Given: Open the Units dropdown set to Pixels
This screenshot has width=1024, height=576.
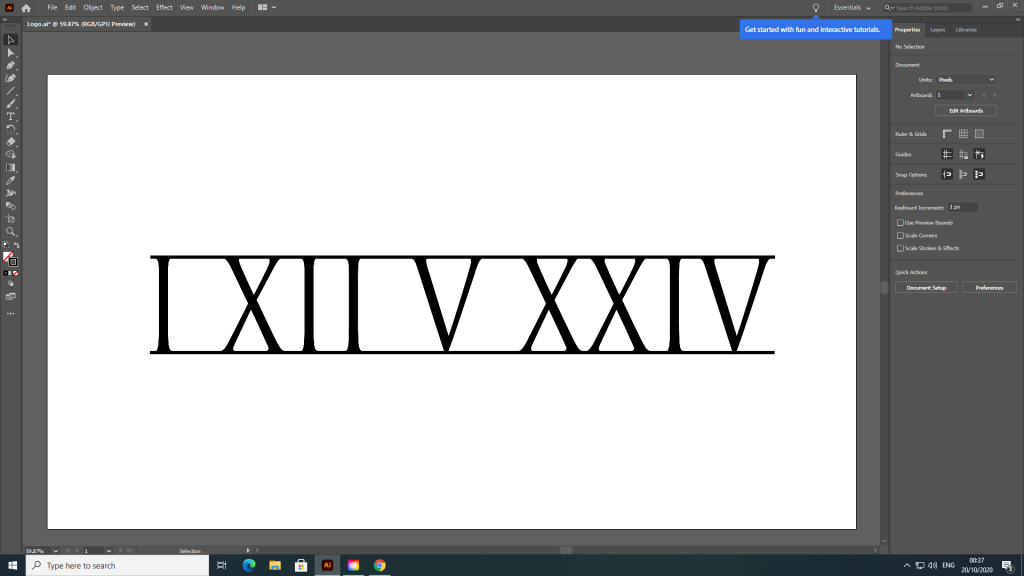Looking at the screenshot, I should click(x=965, y=79).
